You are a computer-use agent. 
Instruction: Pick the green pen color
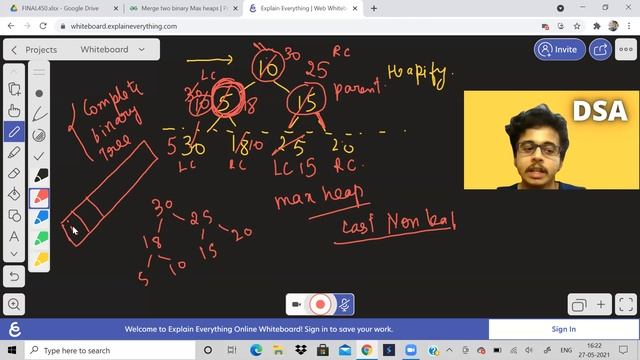pos(40,238)
